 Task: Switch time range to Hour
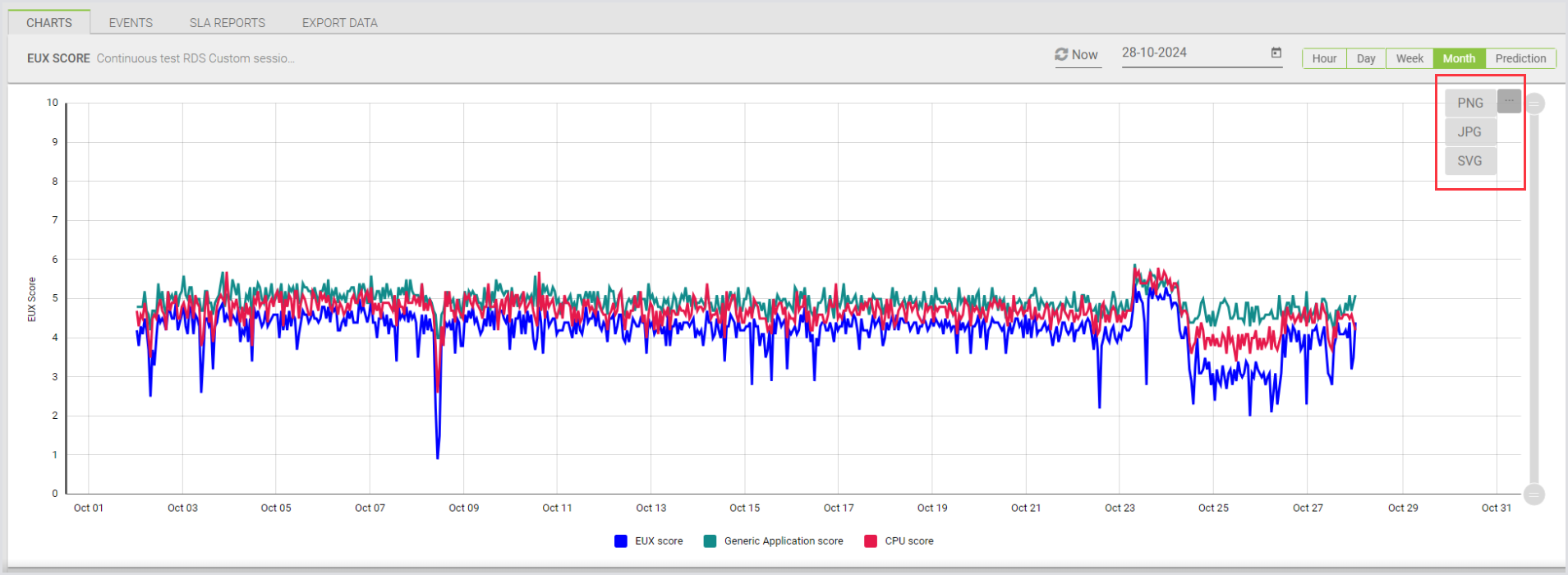(x=1324, y=58)
